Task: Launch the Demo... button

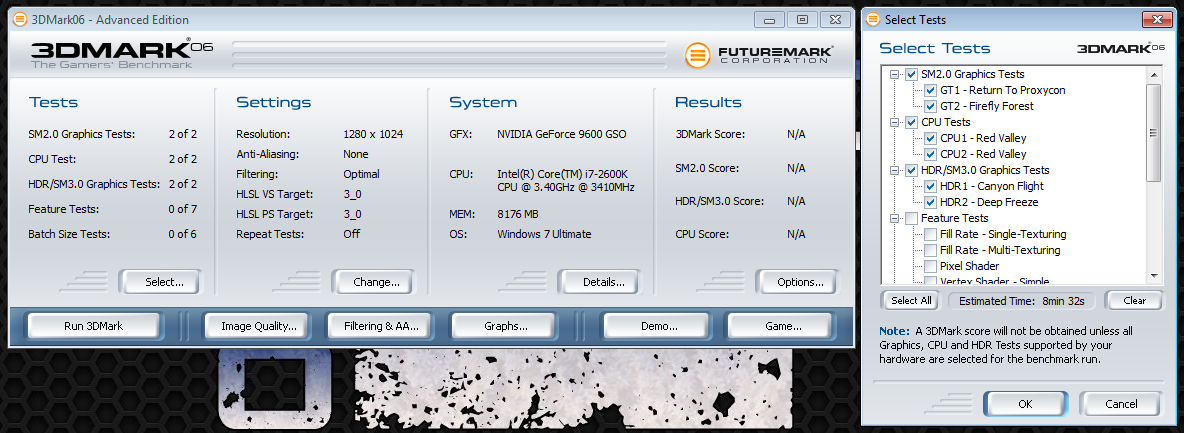Action: tap(655, 326)
